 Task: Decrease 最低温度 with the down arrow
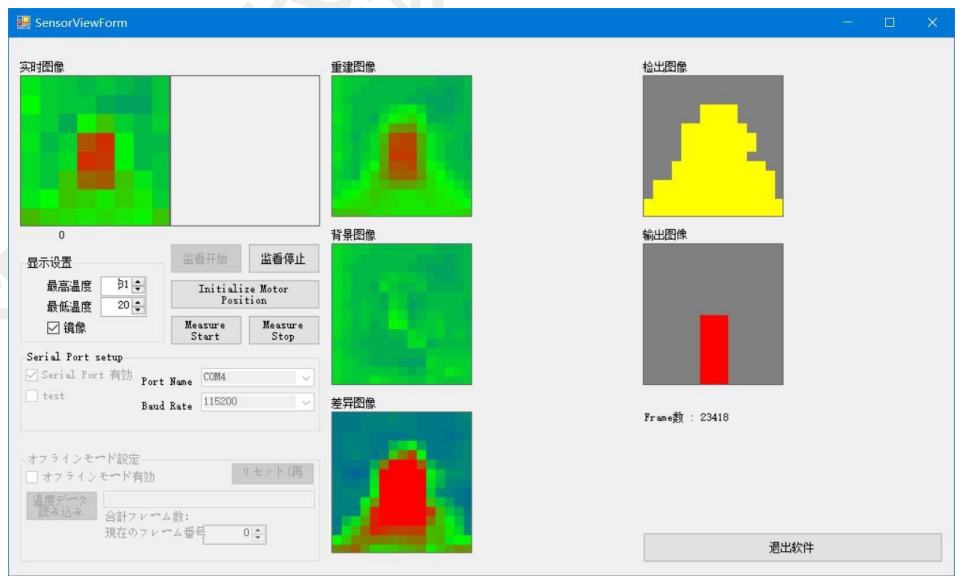coord(139,311)
